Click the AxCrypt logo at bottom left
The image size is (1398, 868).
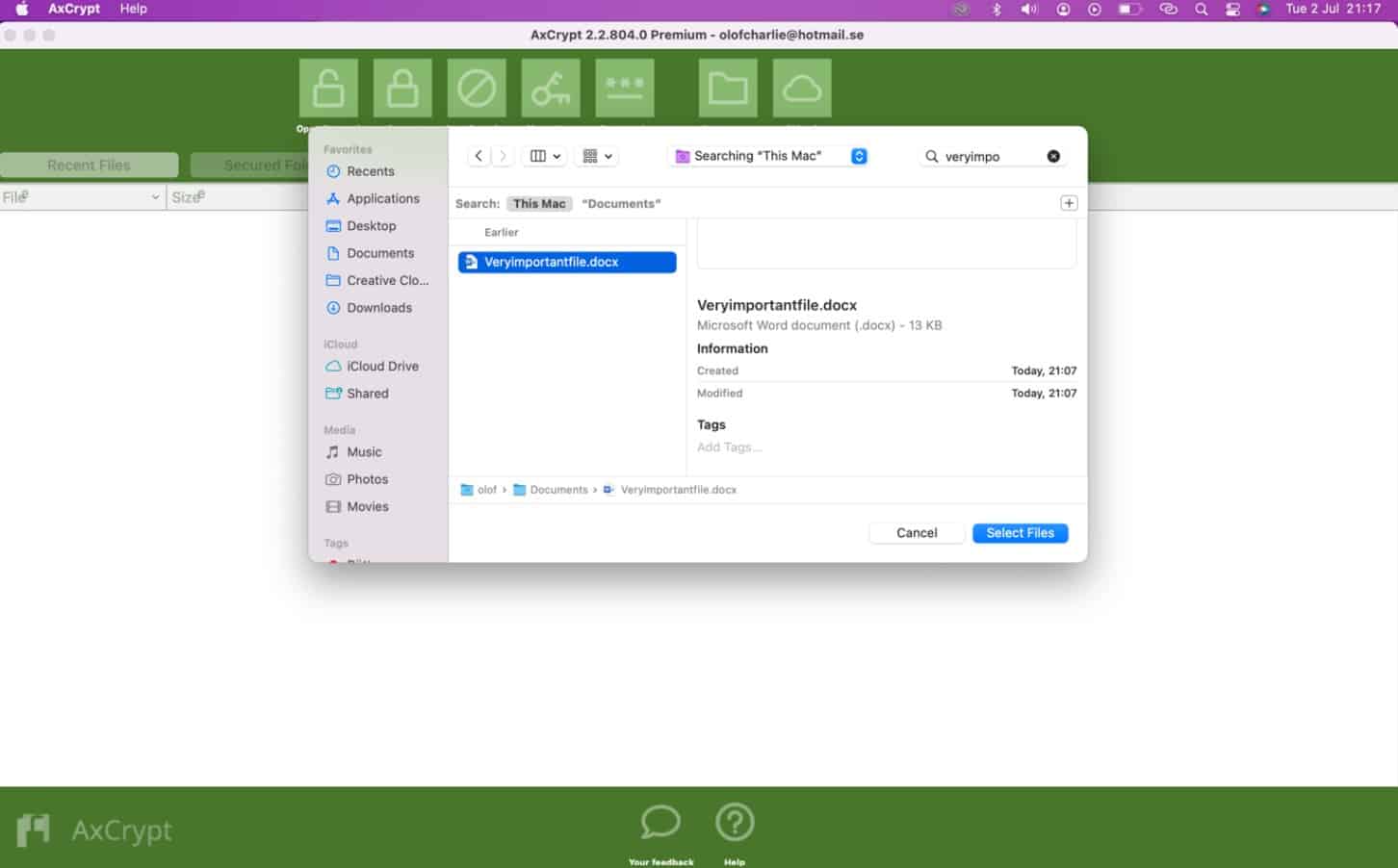[94, 830]
